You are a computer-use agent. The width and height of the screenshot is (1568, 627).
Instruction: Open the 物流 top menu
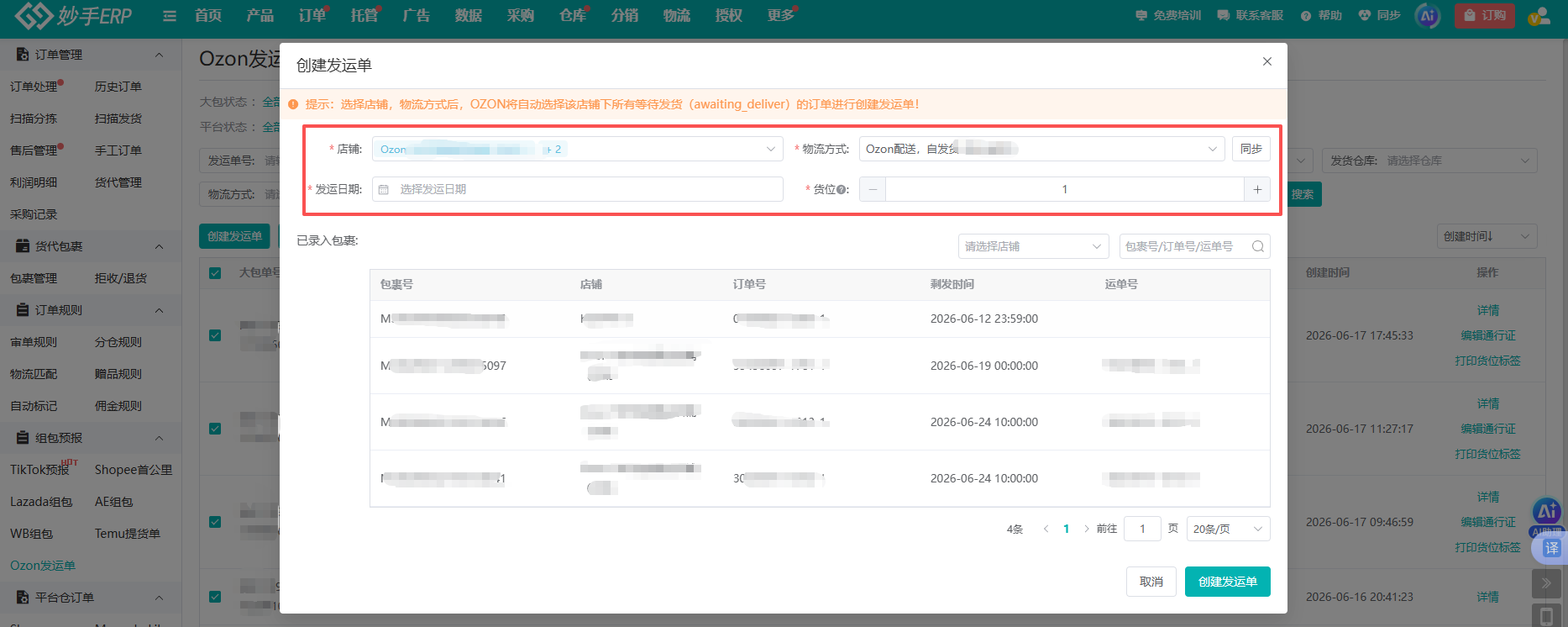tap(677, 15)
